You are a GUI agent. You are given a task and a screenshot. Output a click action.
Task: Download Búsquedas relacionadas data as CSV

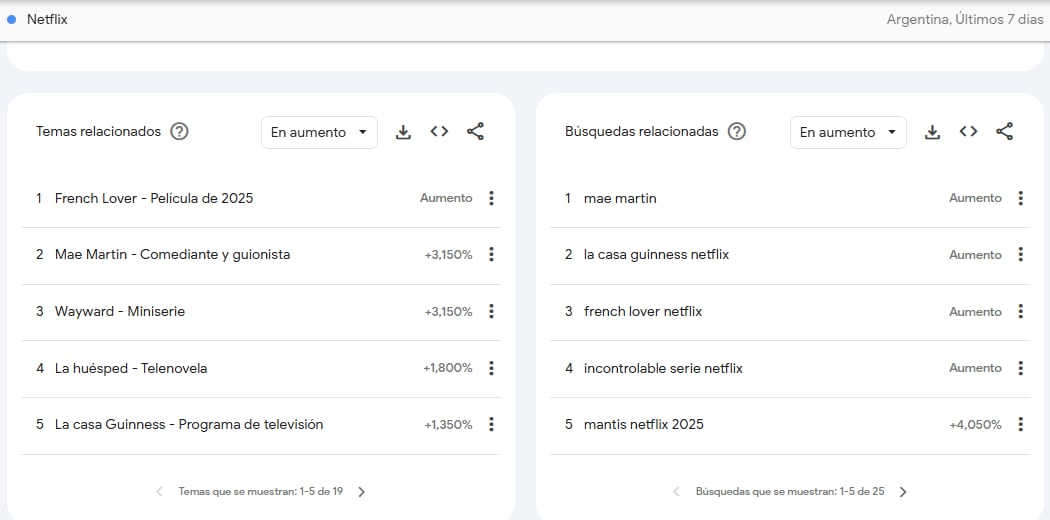(932, 132)
